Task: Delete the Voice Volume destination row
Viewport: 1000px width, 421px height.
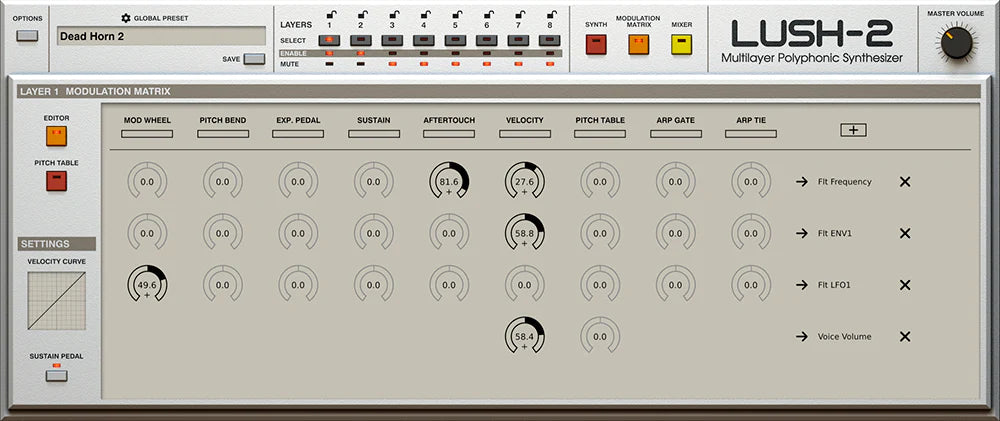Action: (x=905, y=337)
